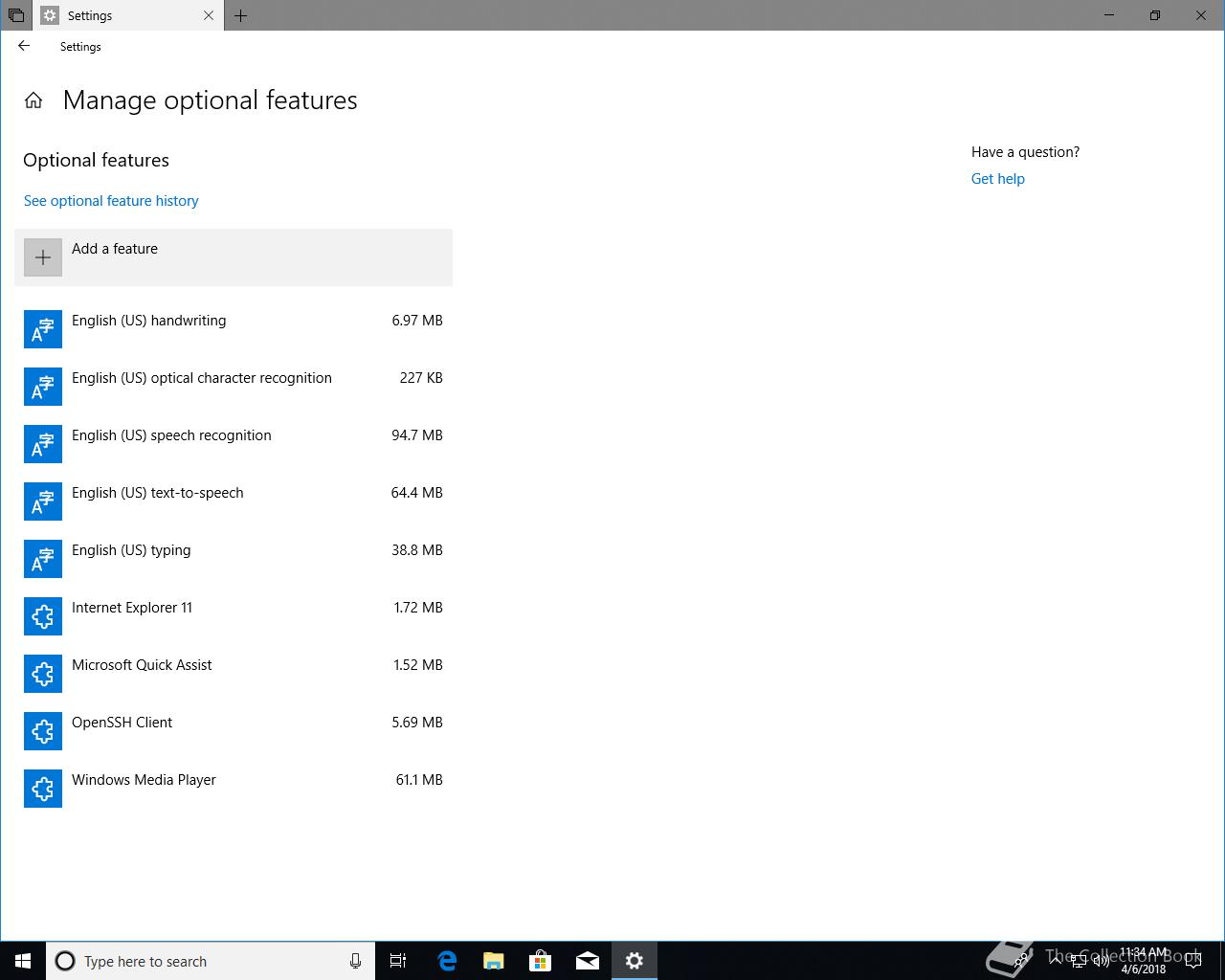Select English (US) handwriting entry
1225x980 pixels.
coord(234,329)
